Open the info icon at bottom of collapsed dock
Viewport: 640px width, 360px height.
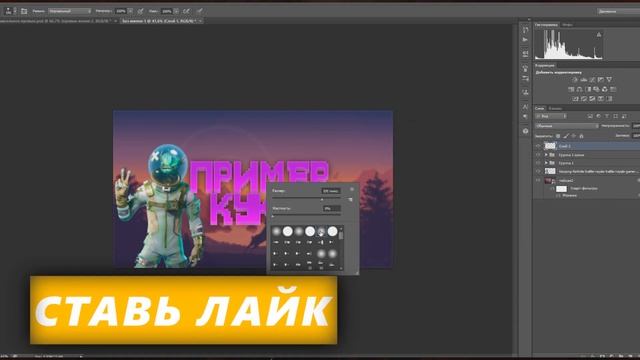pyautogui.click(x=525, y=131)
